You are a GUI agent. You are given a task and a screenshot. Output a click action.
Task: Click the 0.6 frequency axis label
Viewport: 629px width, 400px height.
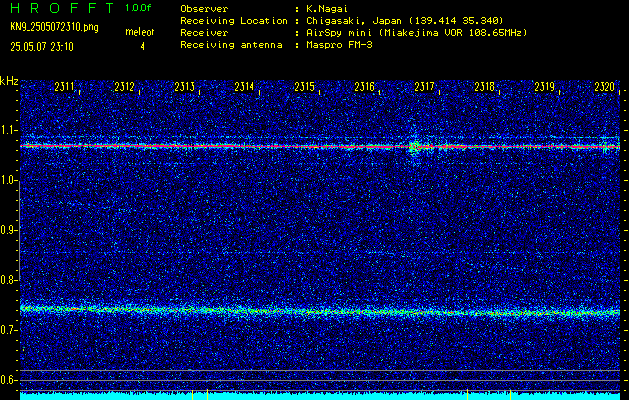[x=8, y=380]
